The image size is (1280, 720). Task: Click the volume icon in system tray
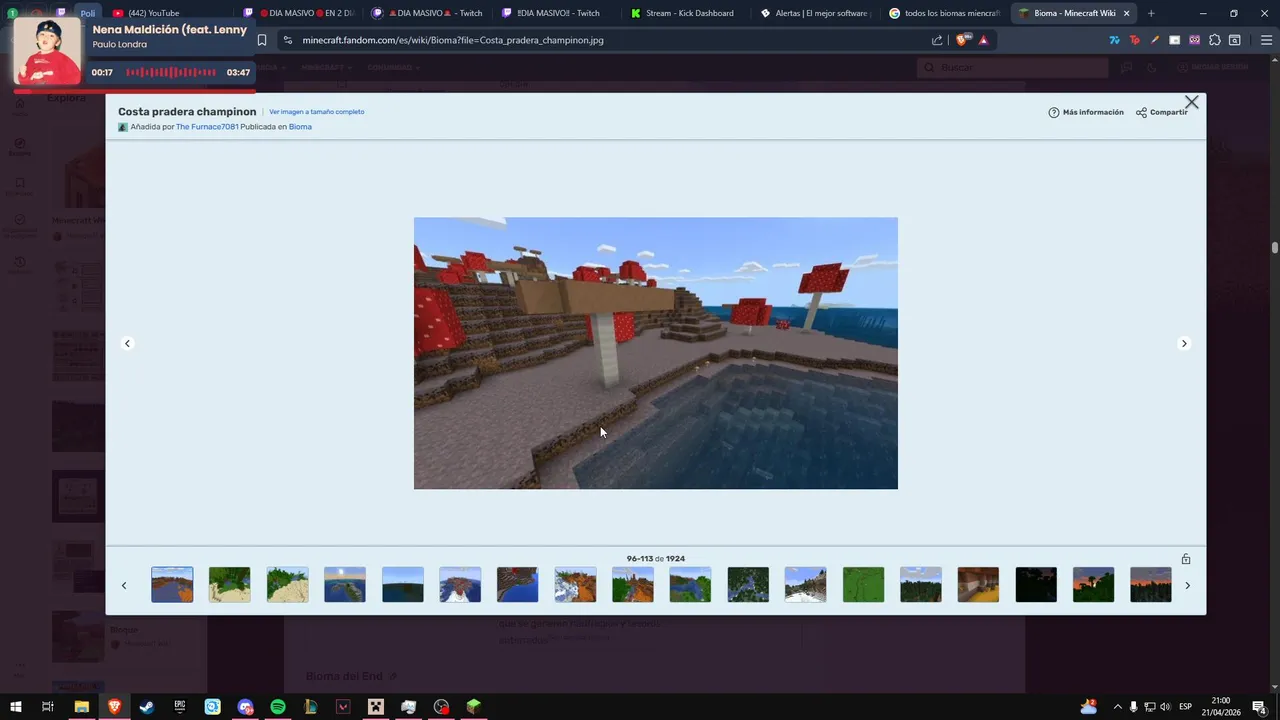(x=1165, y=707)
